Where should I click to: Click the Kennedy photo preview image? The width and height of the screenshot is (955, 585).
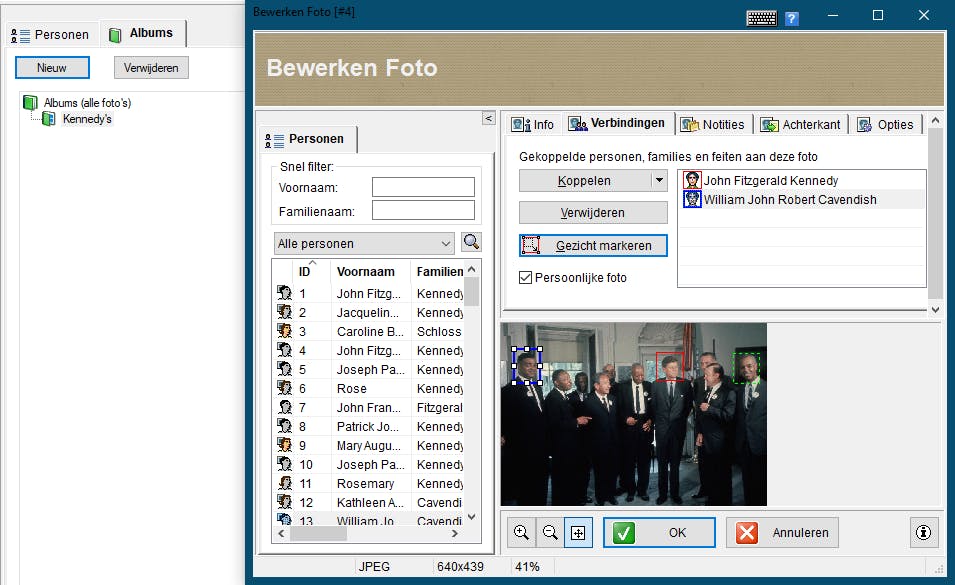[633, 414]
